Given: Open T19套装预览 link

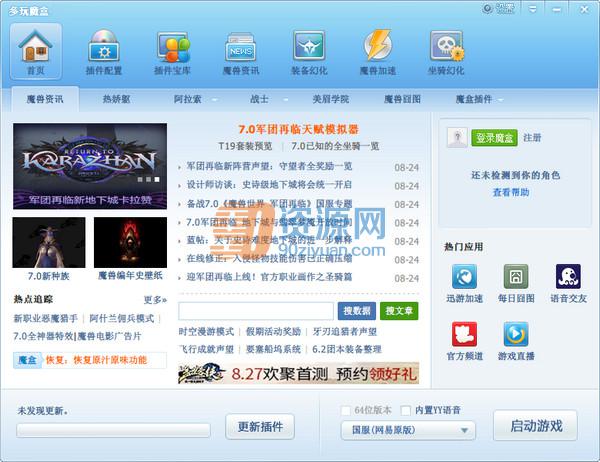Looking at the screenshot, I should (245, 146).
